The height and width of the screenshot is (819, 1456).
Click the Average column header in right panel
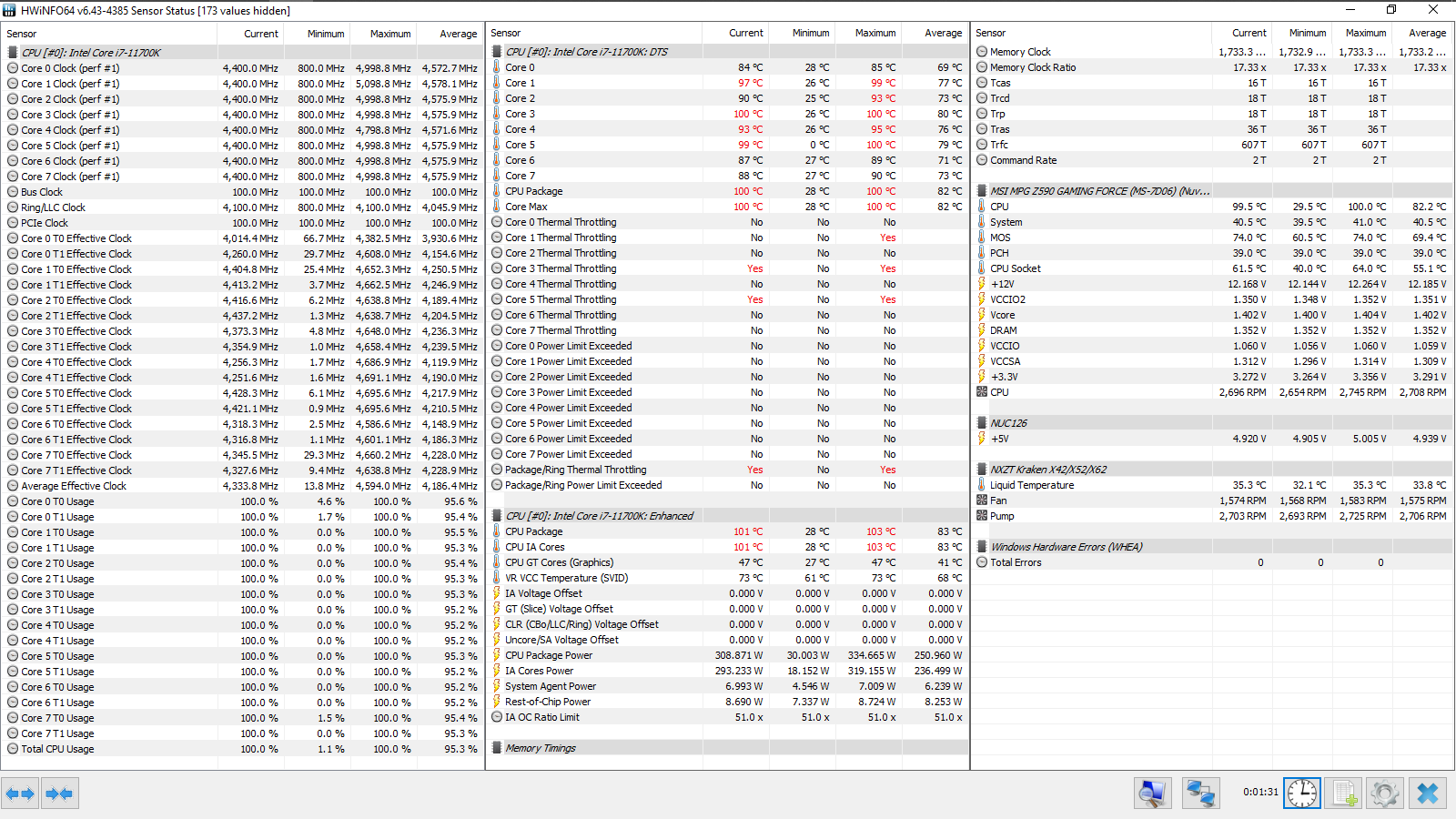[1422, 33]
